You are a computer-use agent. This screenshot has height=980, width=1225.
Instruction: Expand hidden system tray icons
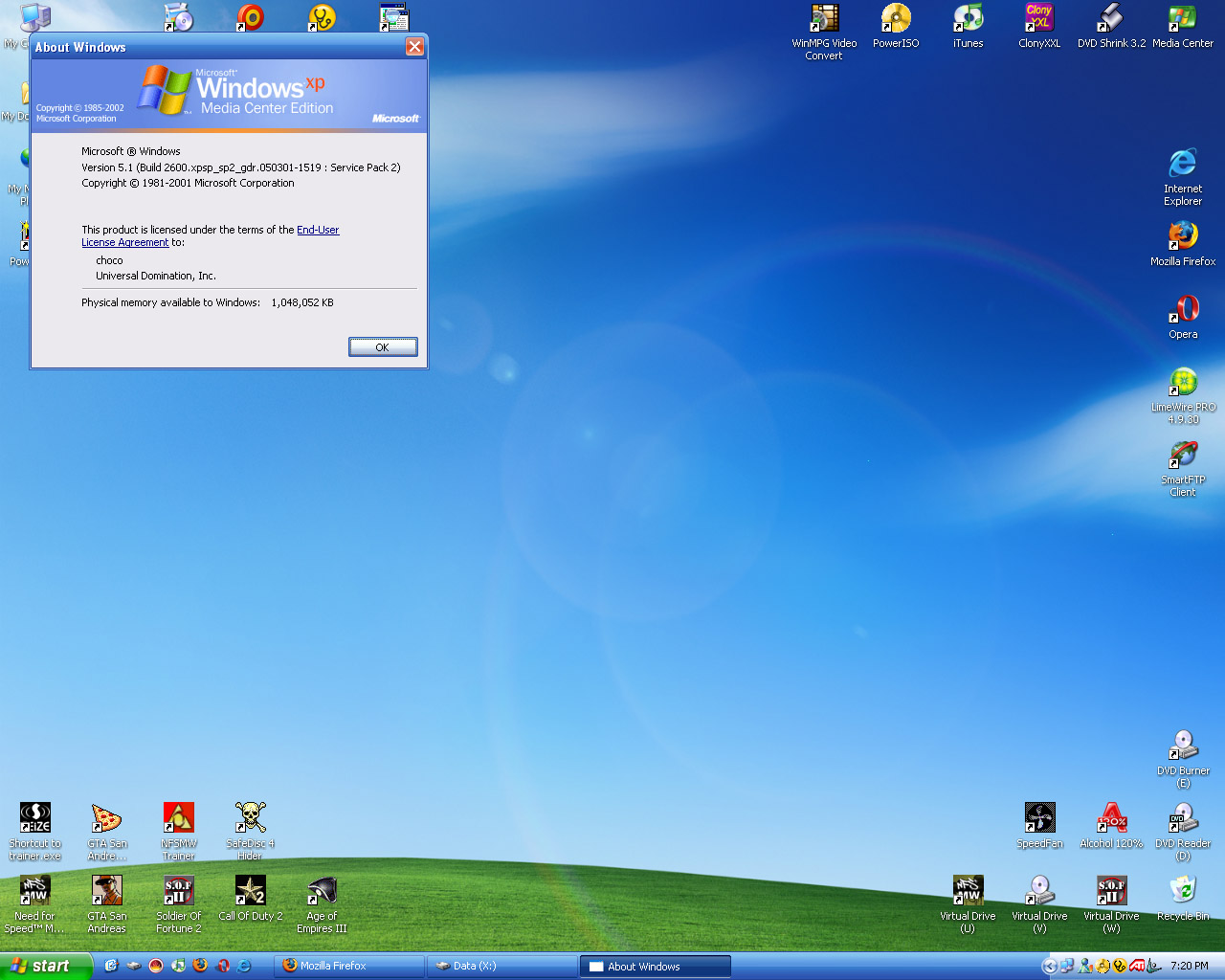point(1050,967)
